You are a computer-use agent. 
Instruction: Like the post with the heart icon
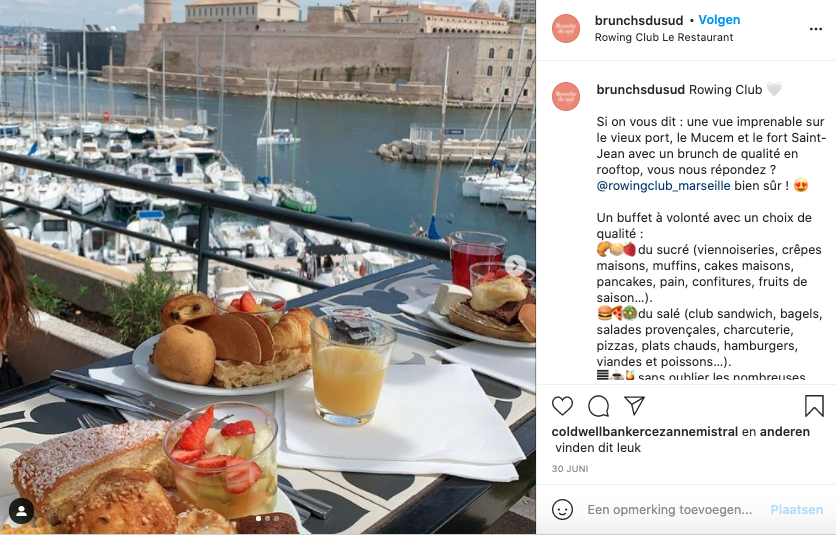pyautogui.click(x=562, y=406)
